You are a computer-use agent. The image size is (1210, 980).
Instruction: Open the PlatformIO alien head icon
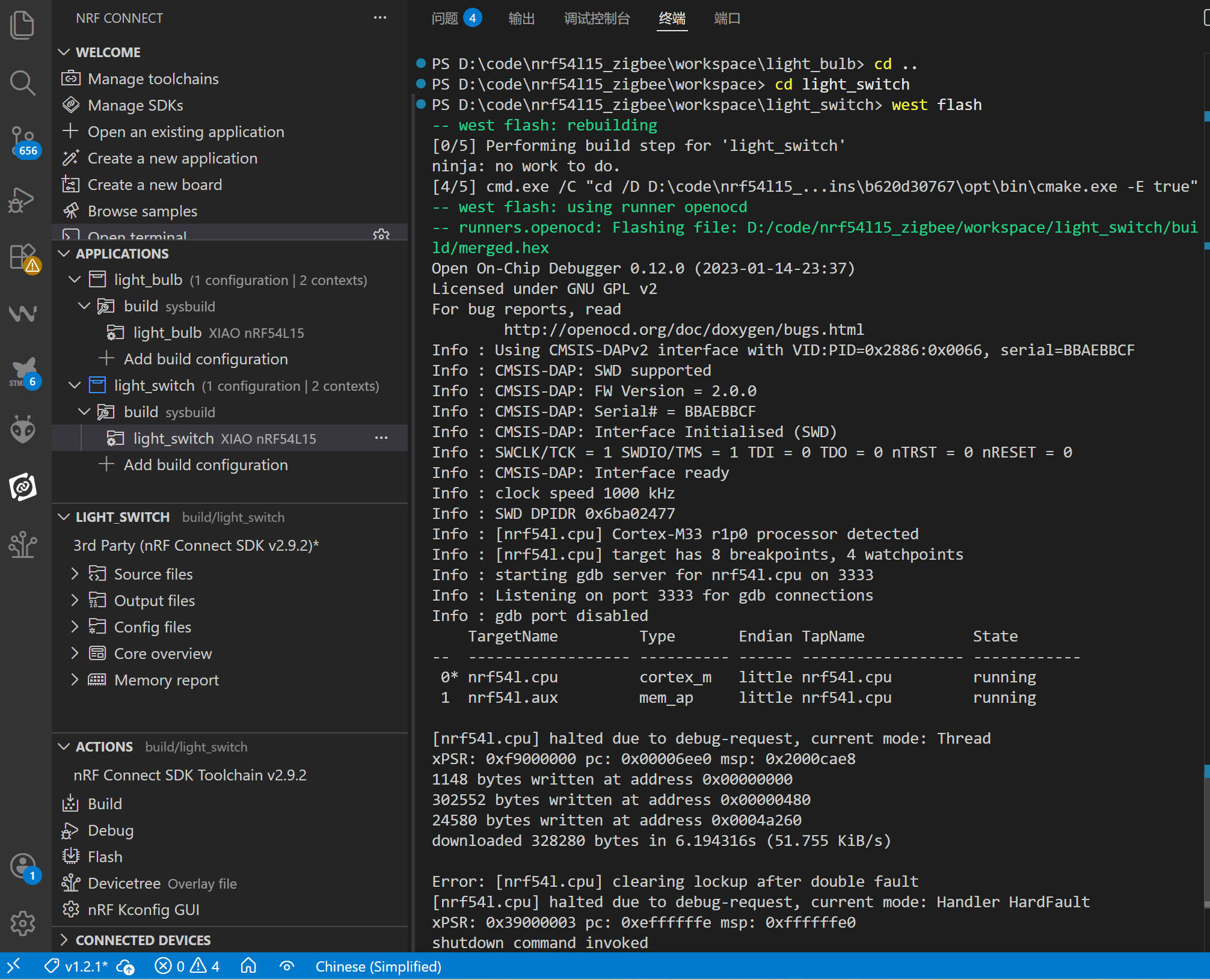23,429
